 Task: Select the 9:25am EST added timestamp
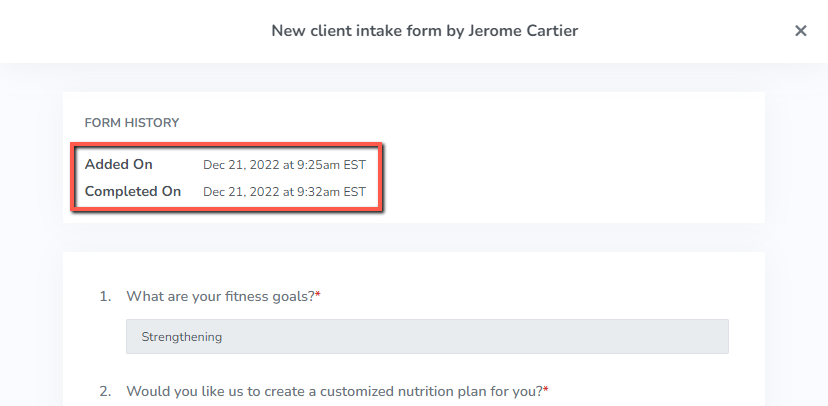pos(284,165)
